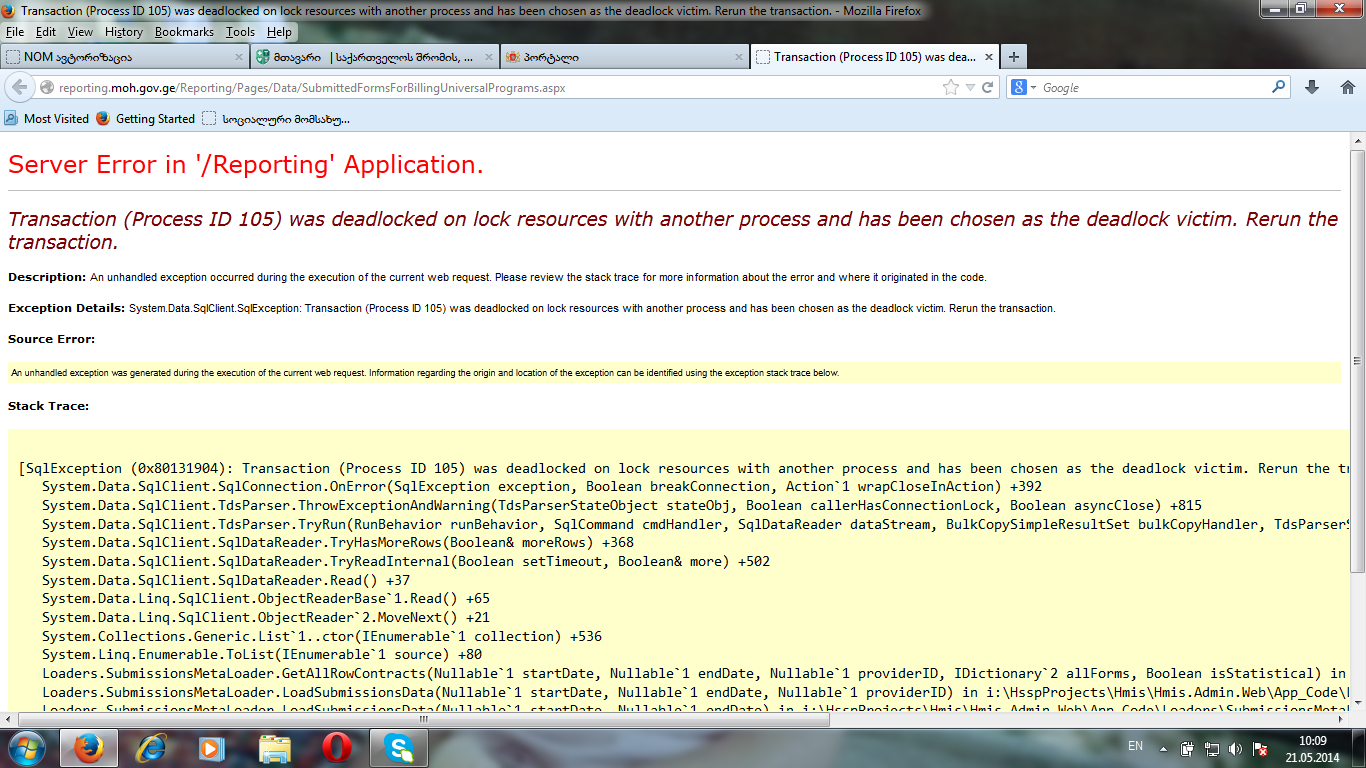1366x768 pixels.
Task: Click the search magnifier icon
Action: (x=1278, y=88)
